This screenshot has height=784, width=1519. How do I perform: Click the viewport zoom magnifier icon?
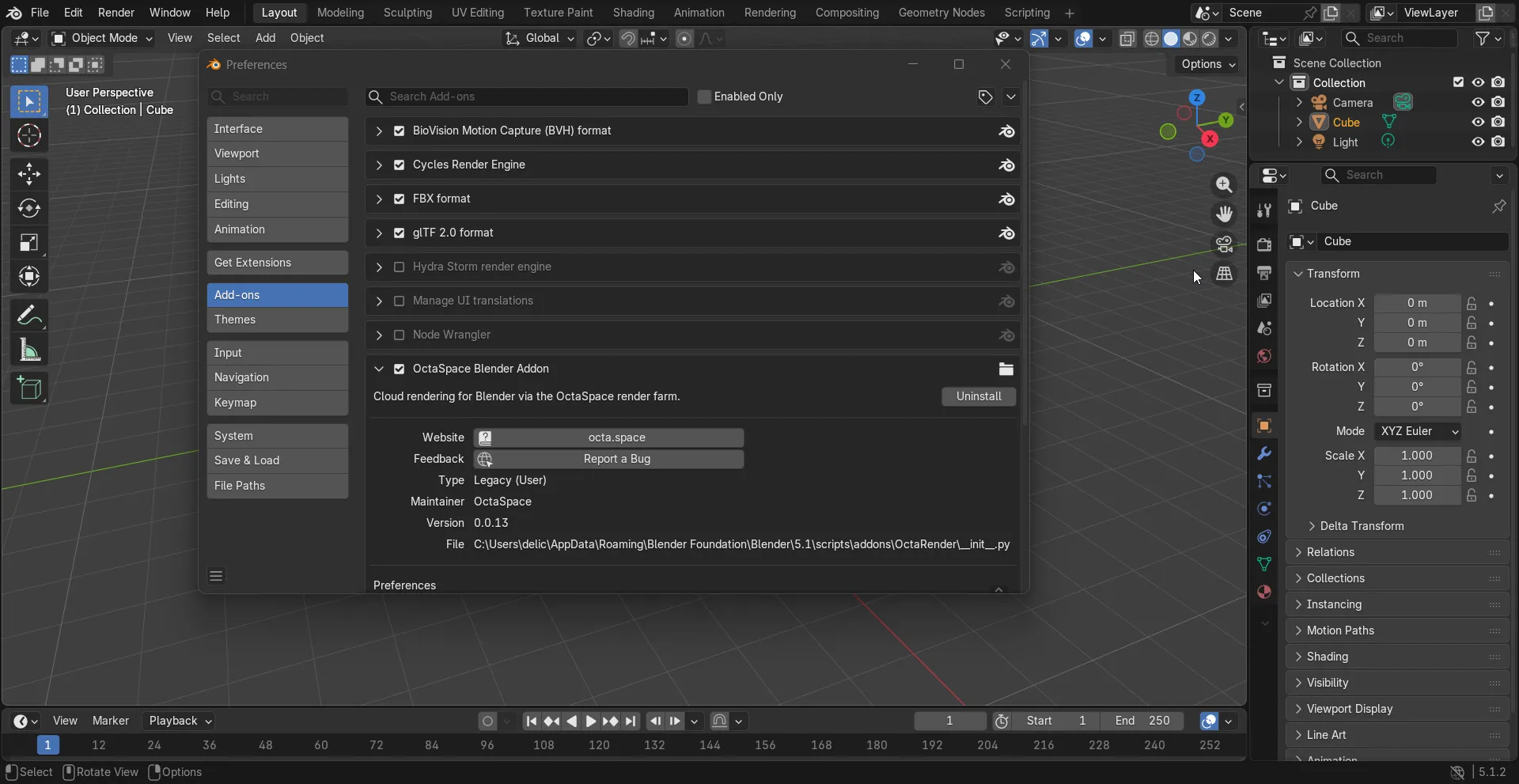point(1224,184)
